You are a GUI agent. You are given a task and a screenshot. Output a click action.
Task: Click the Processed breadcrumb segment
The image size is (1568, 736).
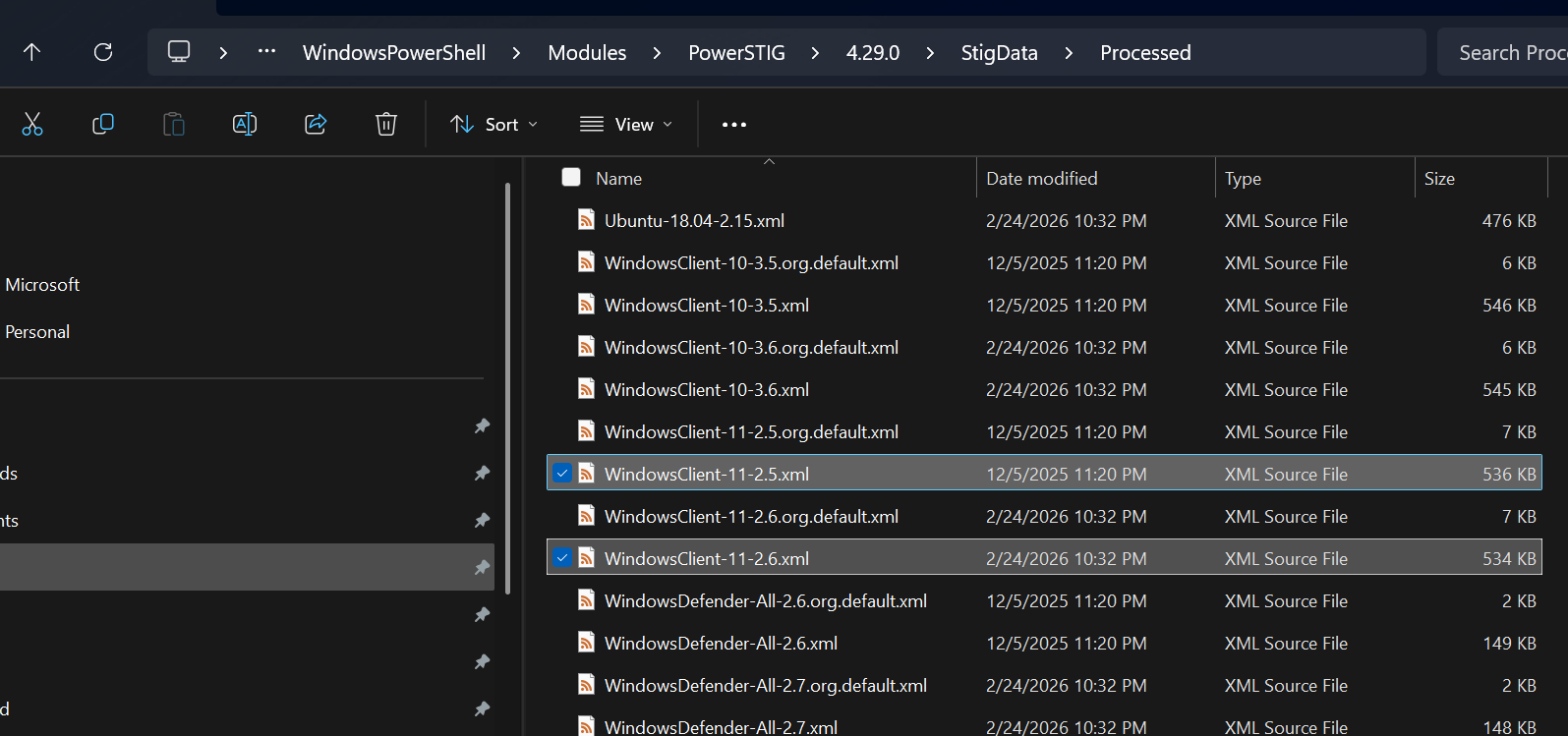[x=1145, y=53]
